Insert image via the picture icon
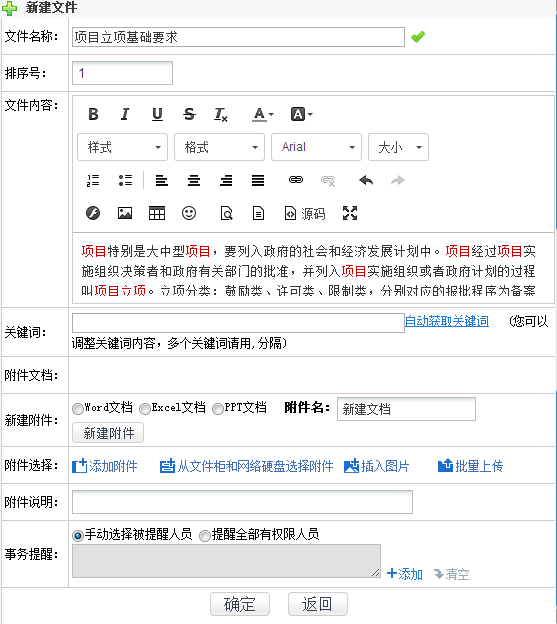The image size is (557, 624). [x=125, y=213]
